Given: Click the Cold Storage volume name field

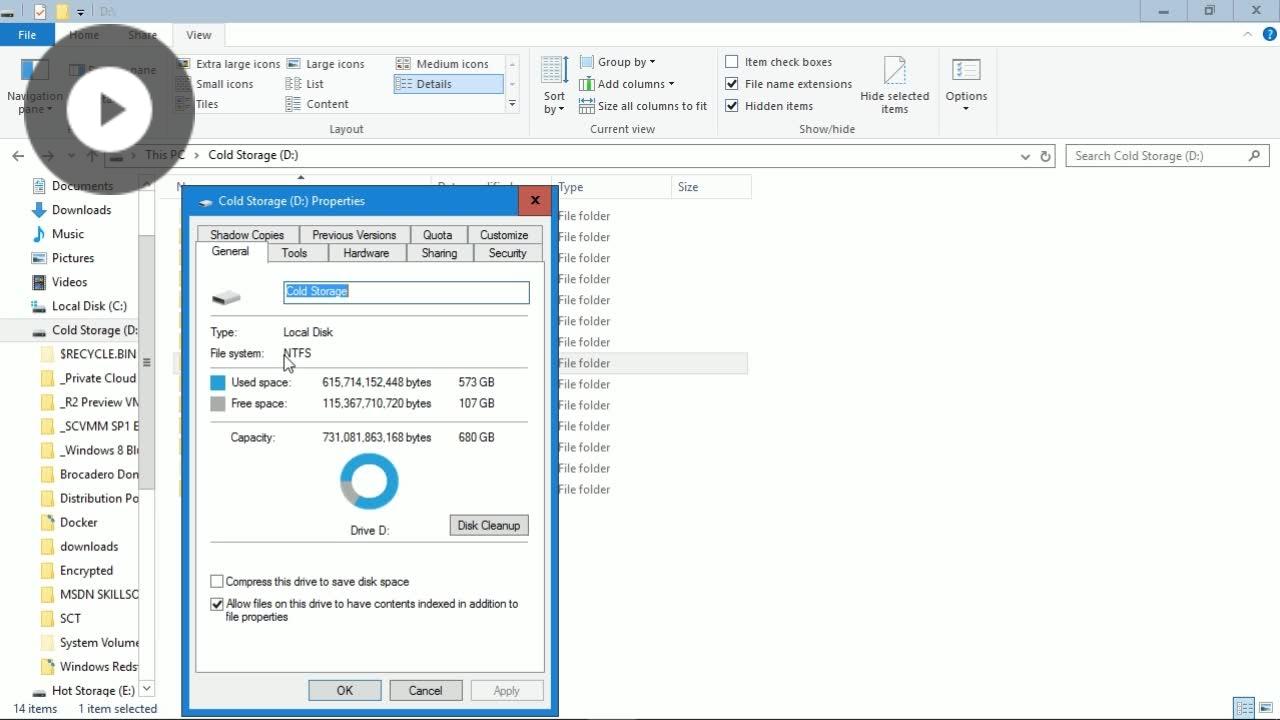Looking at the screenshot, I should [x=406, y=292].
